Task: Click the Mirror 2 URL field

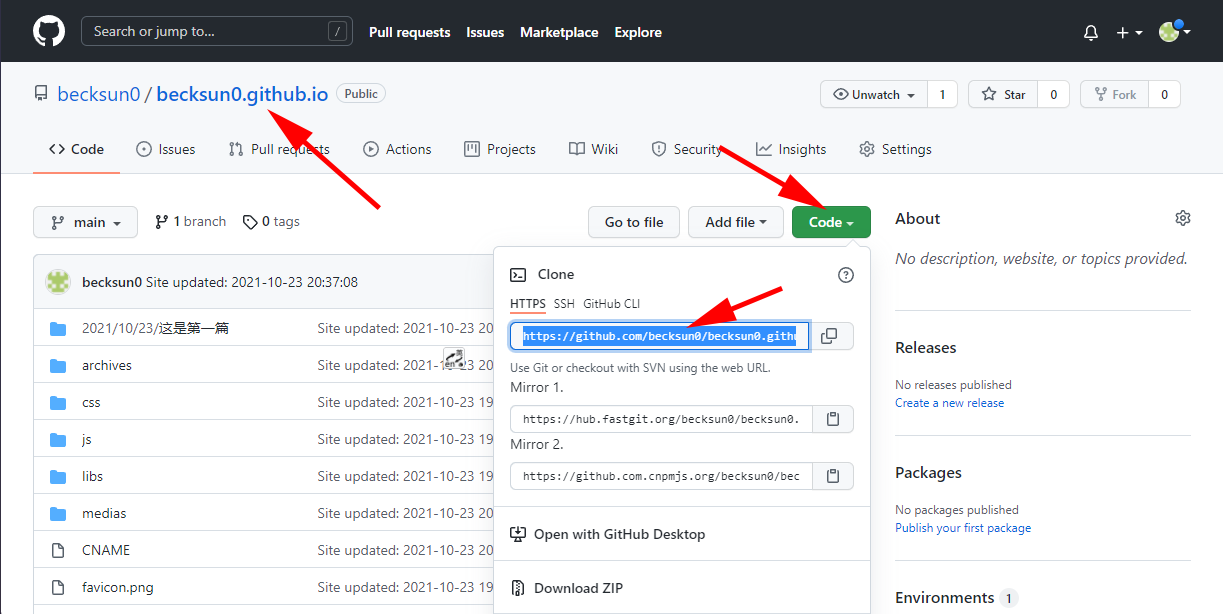Action: click(661, 476)
